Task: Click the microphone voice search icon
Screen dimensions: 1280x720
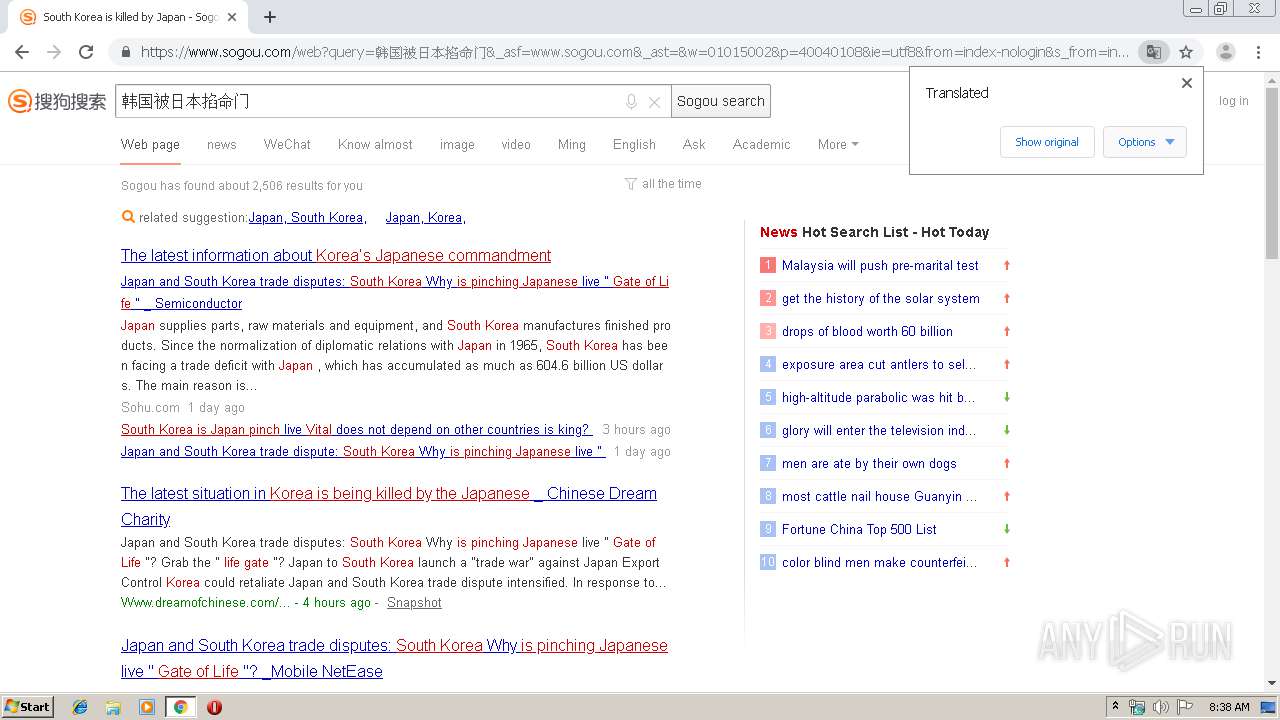Action: click(631, 102)
